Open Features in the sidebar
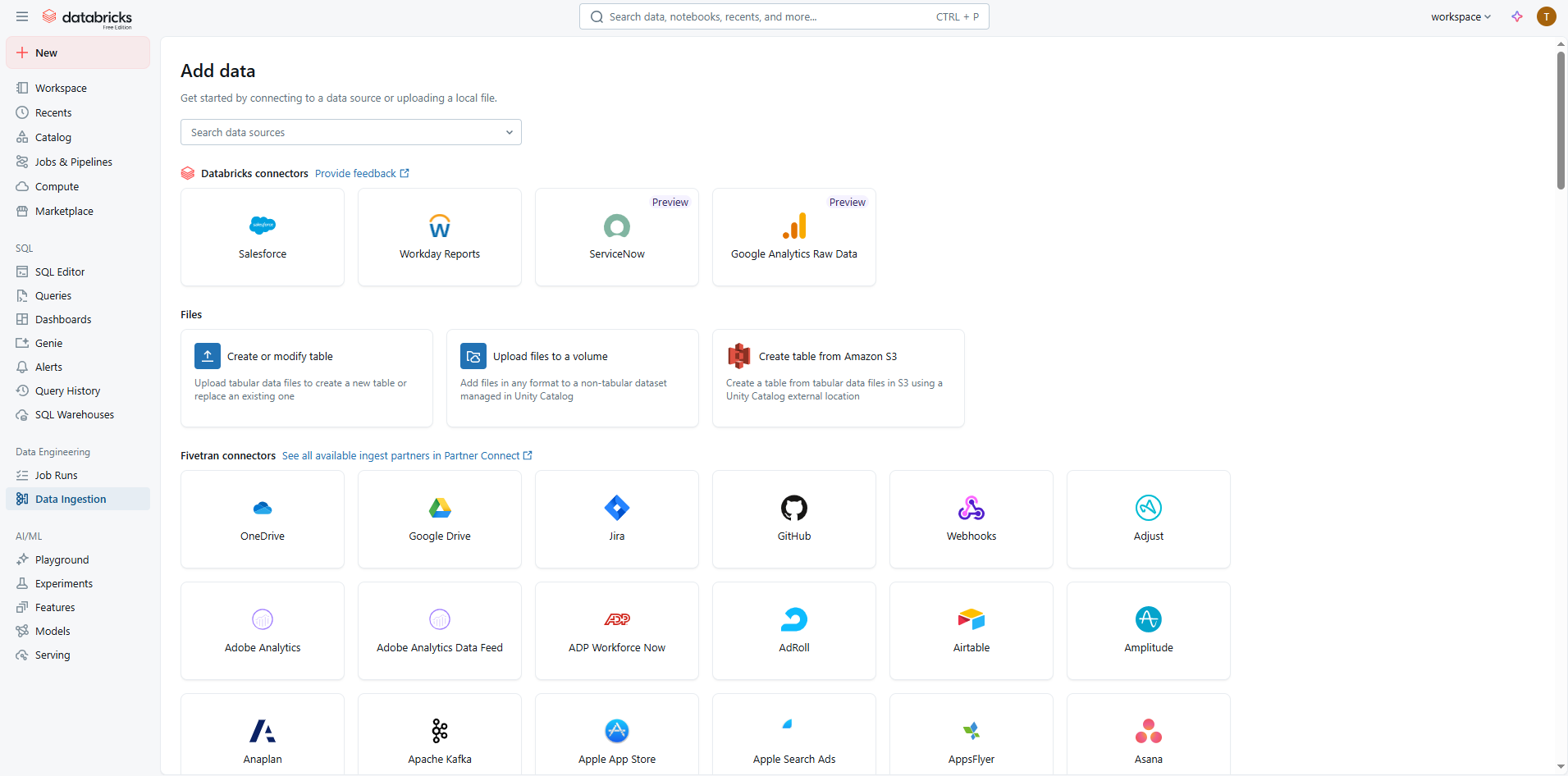 [x=78, y=607]
